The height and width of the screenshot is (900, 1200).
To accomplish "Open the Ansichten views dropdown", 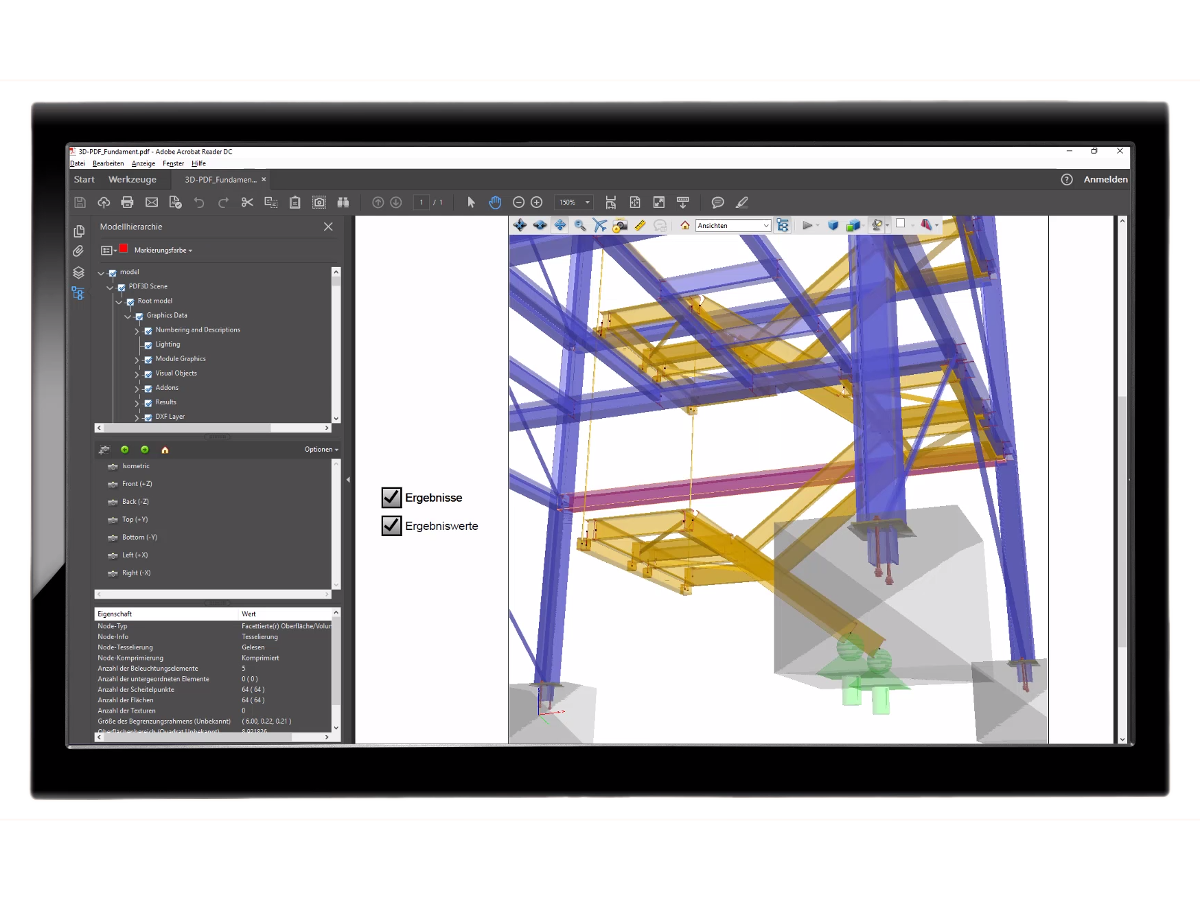I will 768,224.
